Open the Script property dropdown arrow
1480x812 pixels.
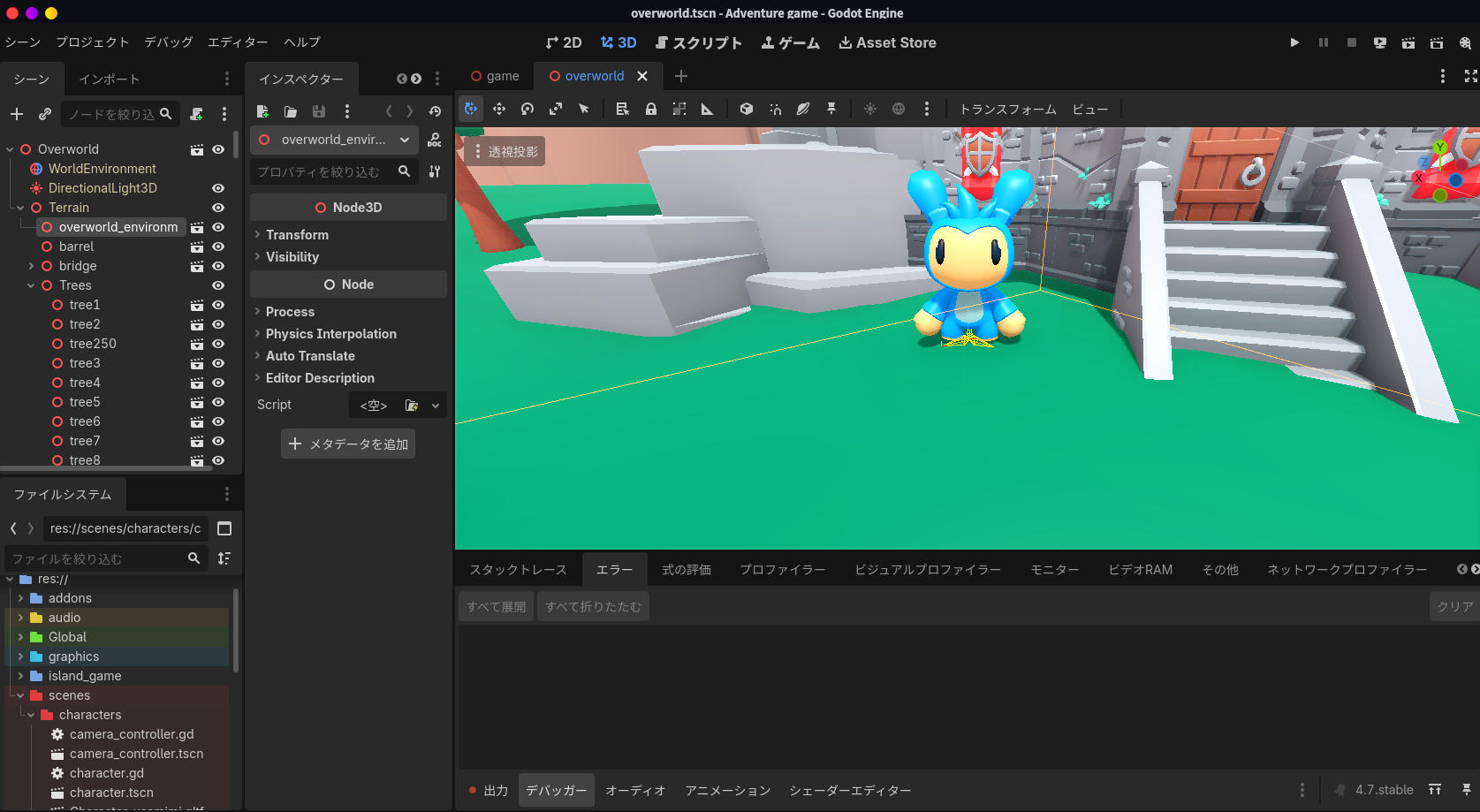tap(436, 406)
